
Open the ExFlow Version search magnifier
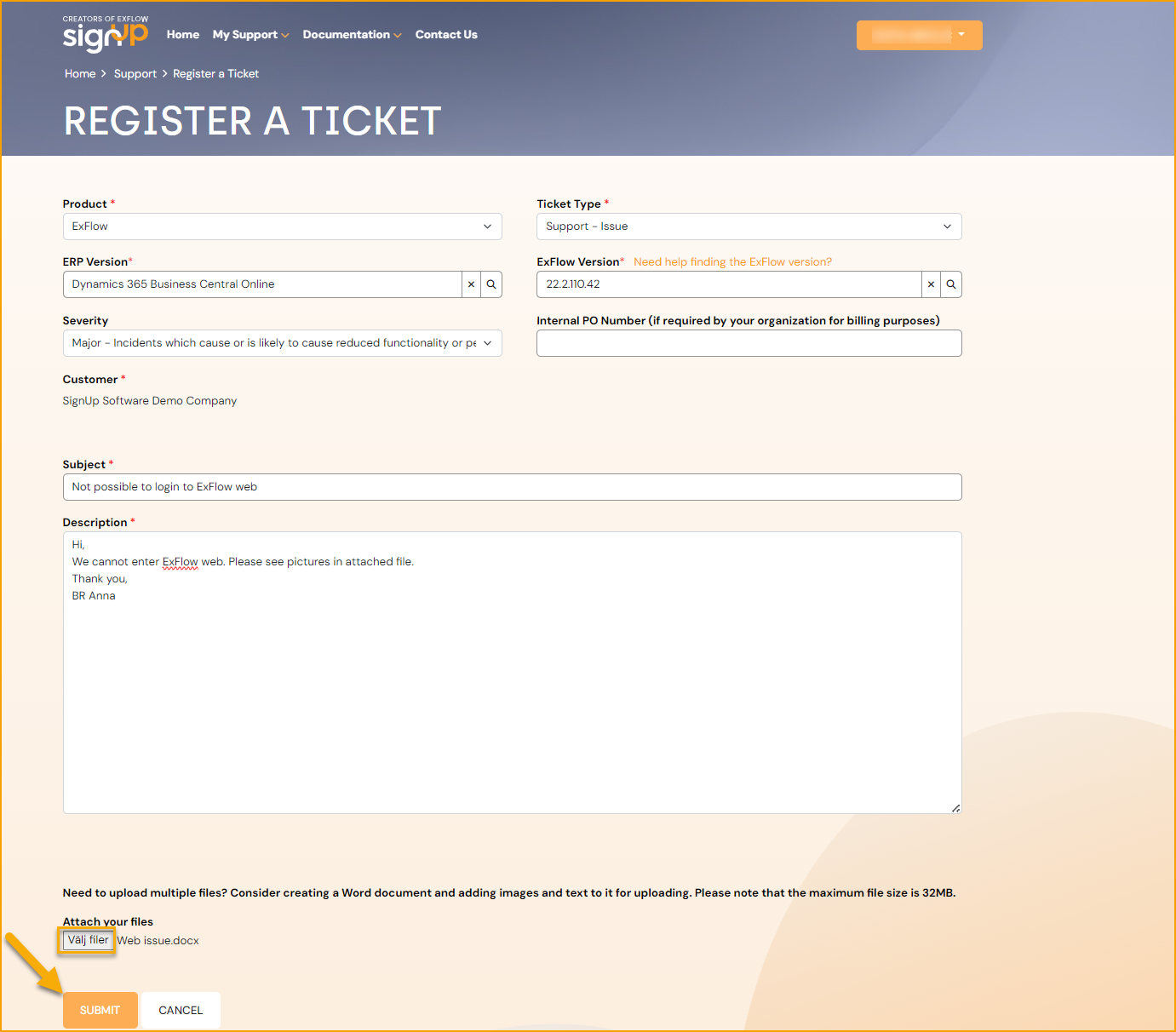point(950,284)
